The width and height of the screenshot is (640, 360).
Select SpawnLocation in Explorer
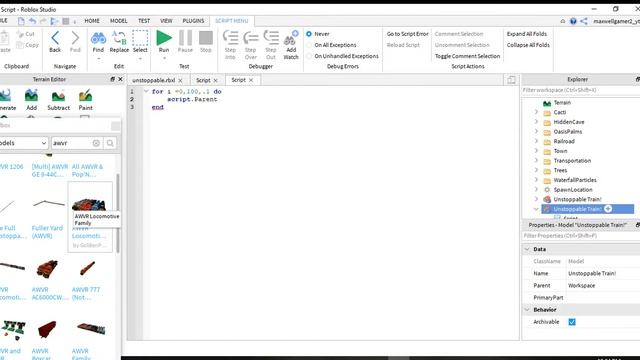(x=573, y=190)
